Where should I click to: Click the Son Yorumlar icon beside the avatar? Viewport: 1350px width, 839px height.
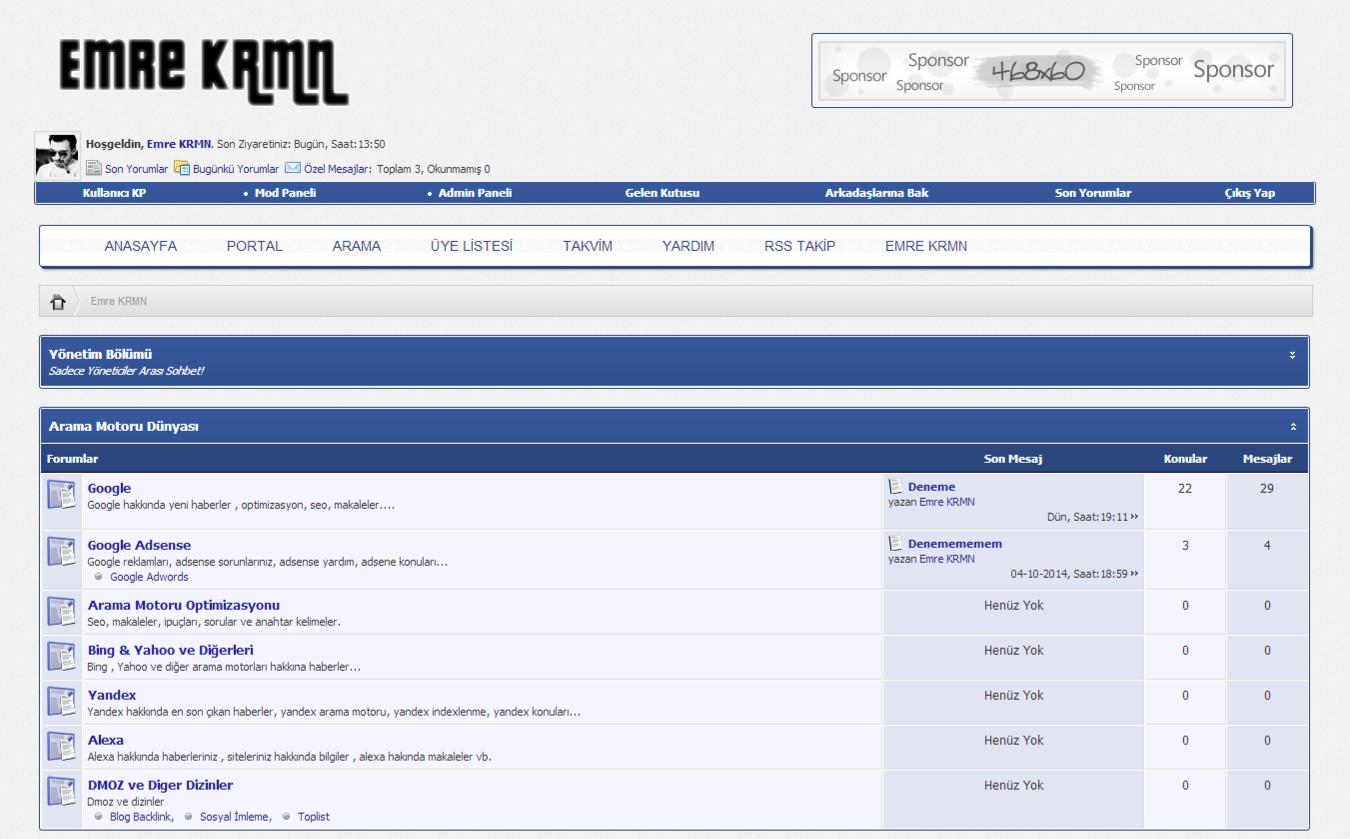(x=94, y=169)
